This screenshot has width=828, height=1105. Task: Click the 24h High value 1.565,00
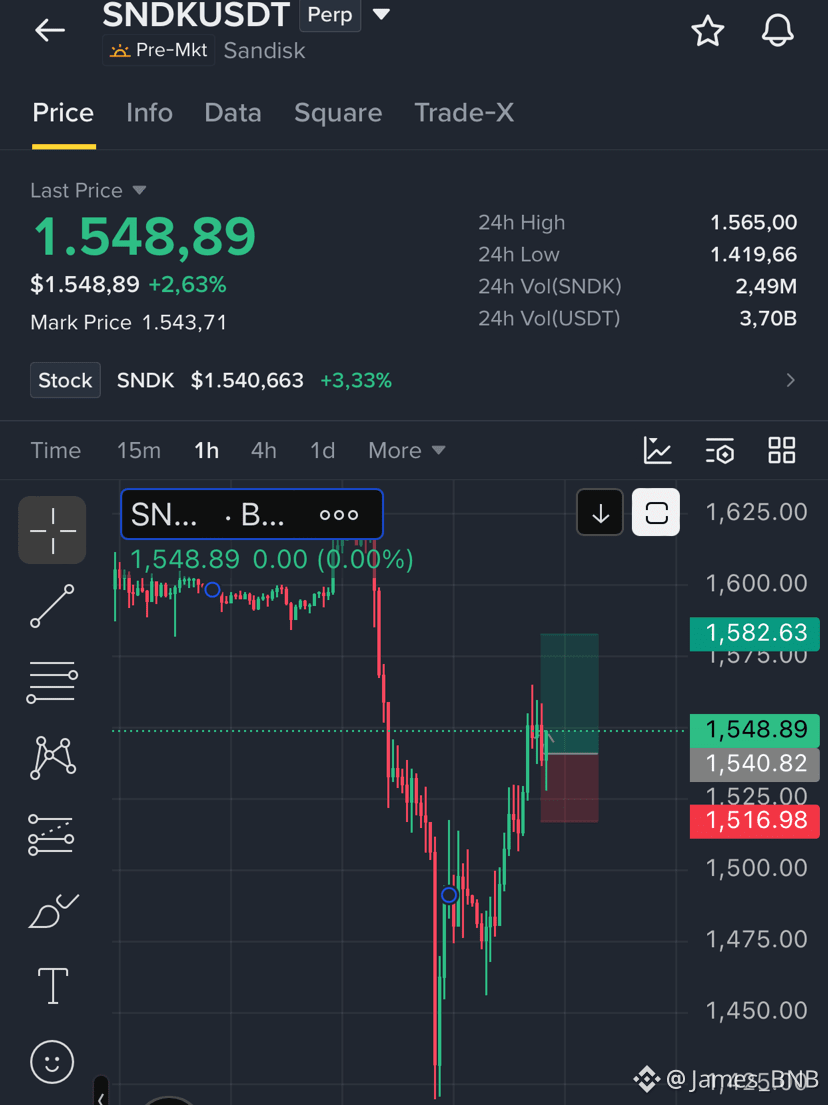(753, 223)
